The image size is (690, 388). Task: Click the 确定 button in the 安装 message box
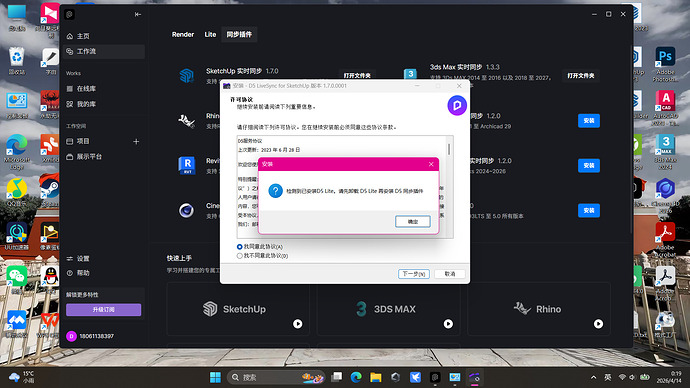click(412, 221)
